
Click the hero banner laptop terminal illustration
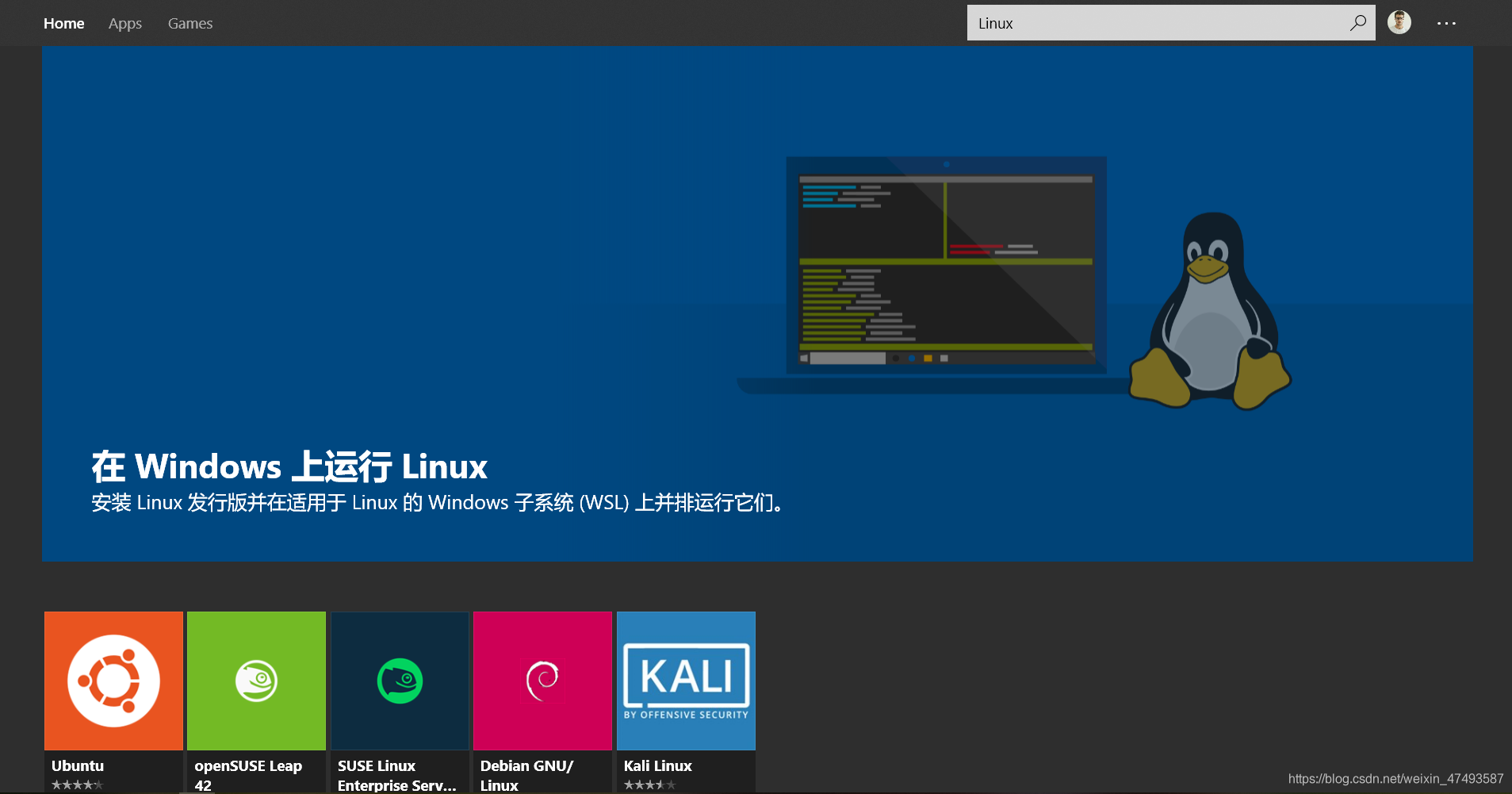936,274
